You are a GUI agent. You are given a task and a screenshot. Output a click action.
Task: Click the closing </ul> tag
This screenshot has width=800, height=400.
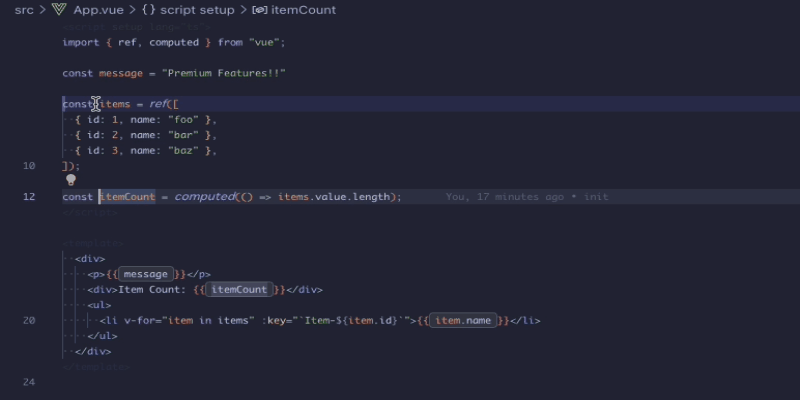click(x=102, y=336)
